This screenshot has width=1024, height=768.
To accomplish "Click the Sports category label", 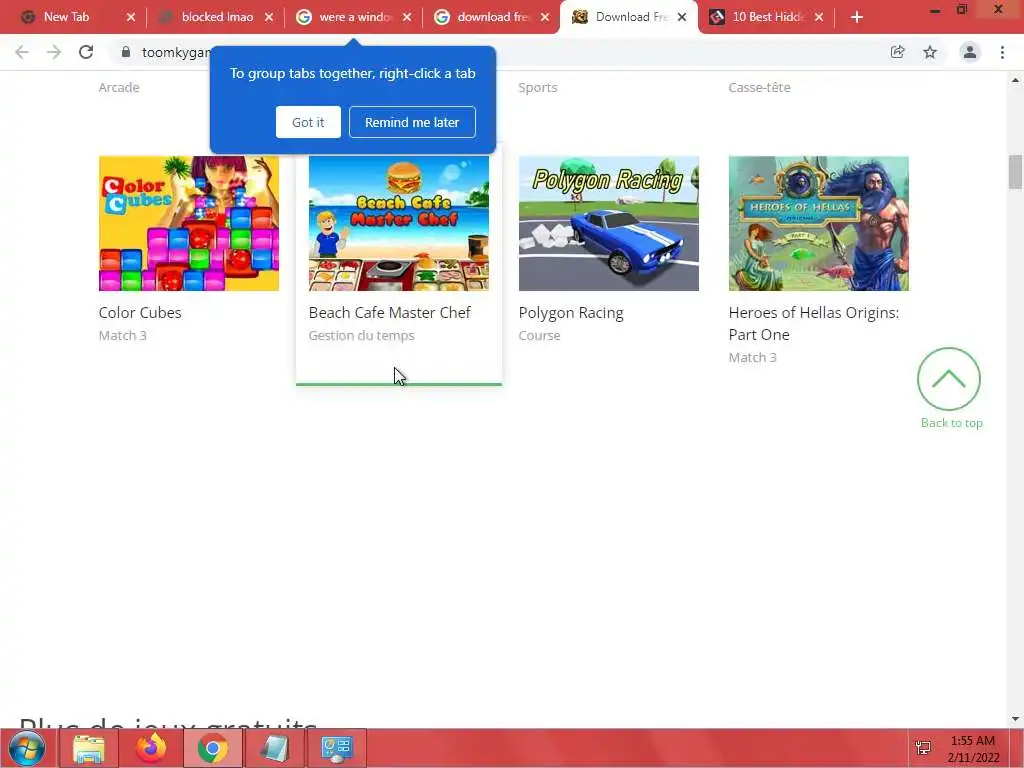I will tap(537, 88).
